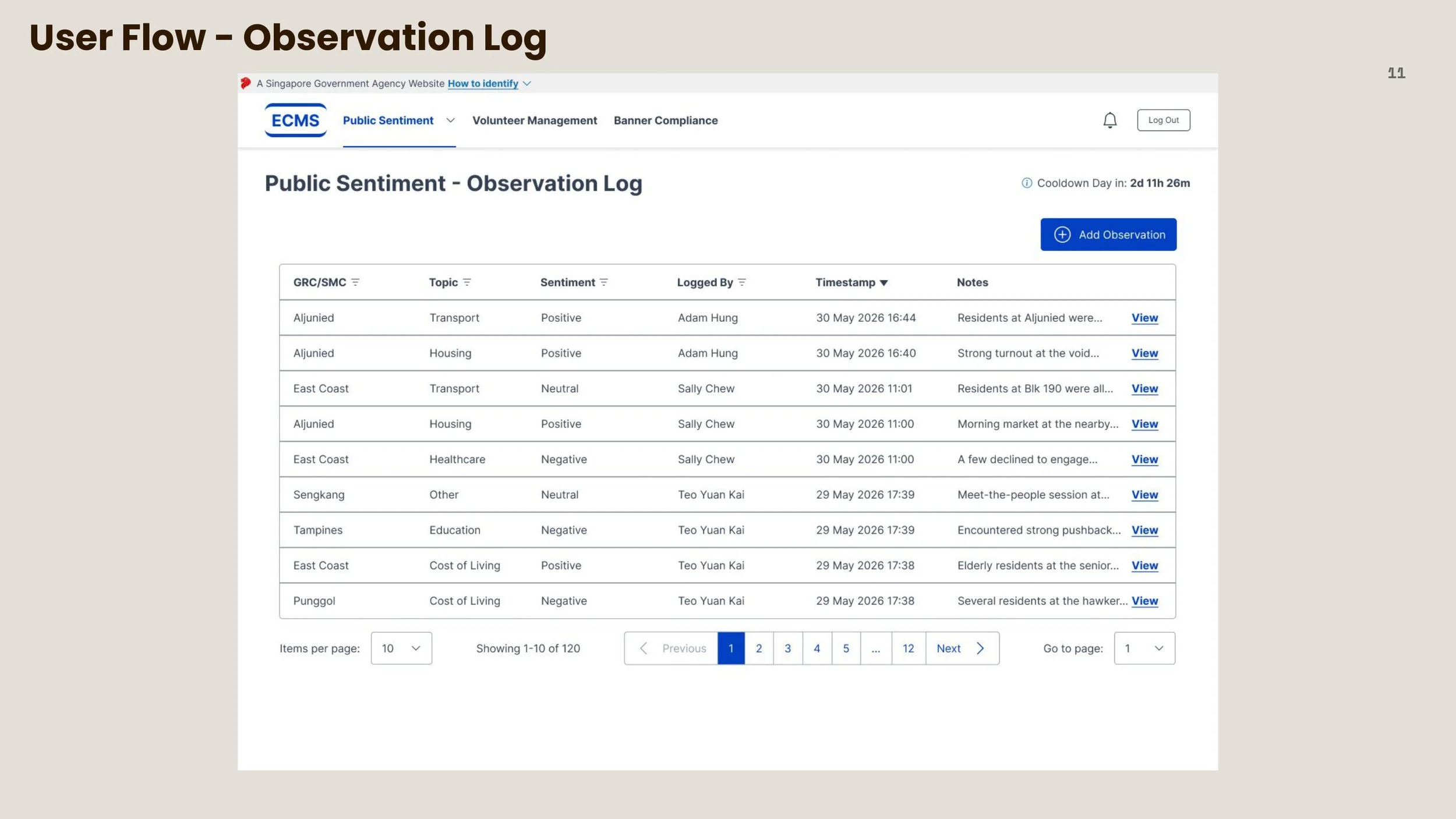1456x819 pixels.
Task: View the Encountered strong pushback note
Action: pos(1144,530)
